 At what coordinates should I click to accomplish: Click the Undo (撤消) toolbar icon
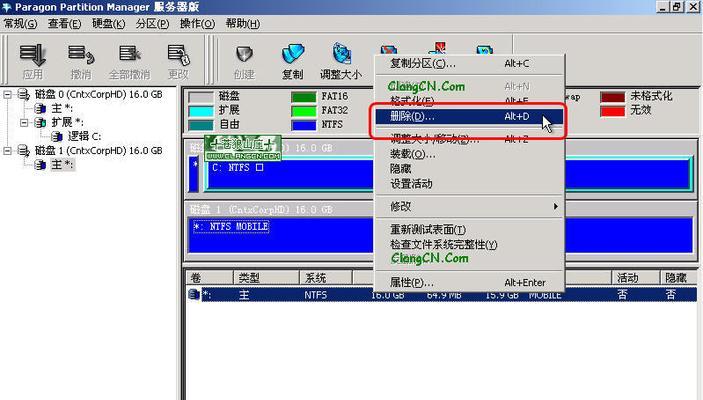[x=81, y=55]
